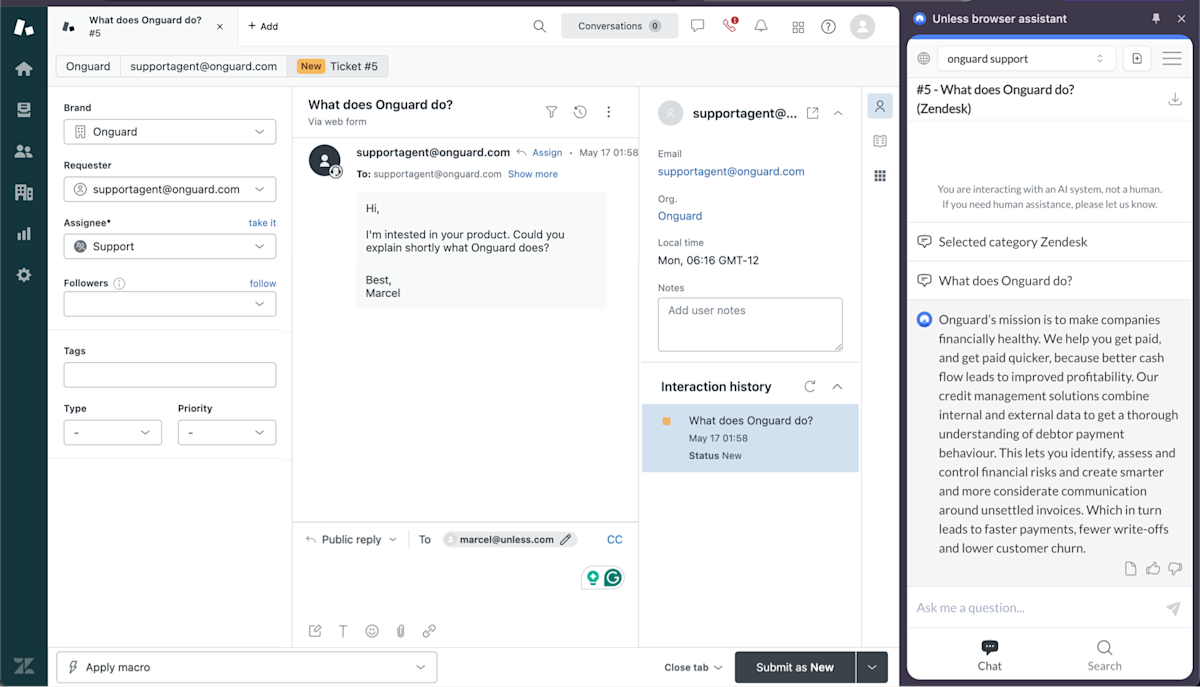Screen dimensions: 1200x687
Task: Open Views in the left sidebar
Action: click(24, 110)
